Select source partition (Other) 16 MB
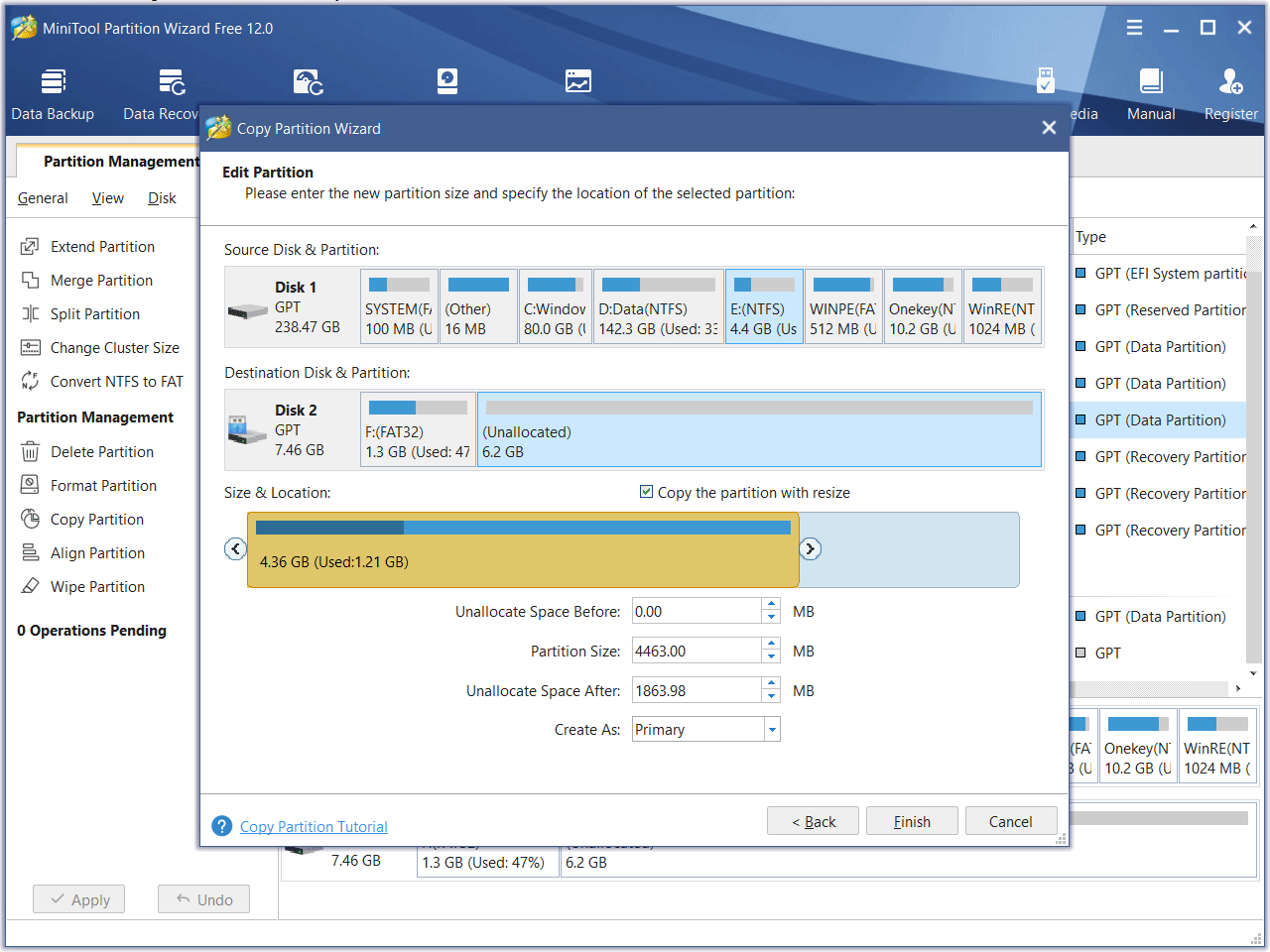Screen dimensions: 1270x952 tap(478, 306)
